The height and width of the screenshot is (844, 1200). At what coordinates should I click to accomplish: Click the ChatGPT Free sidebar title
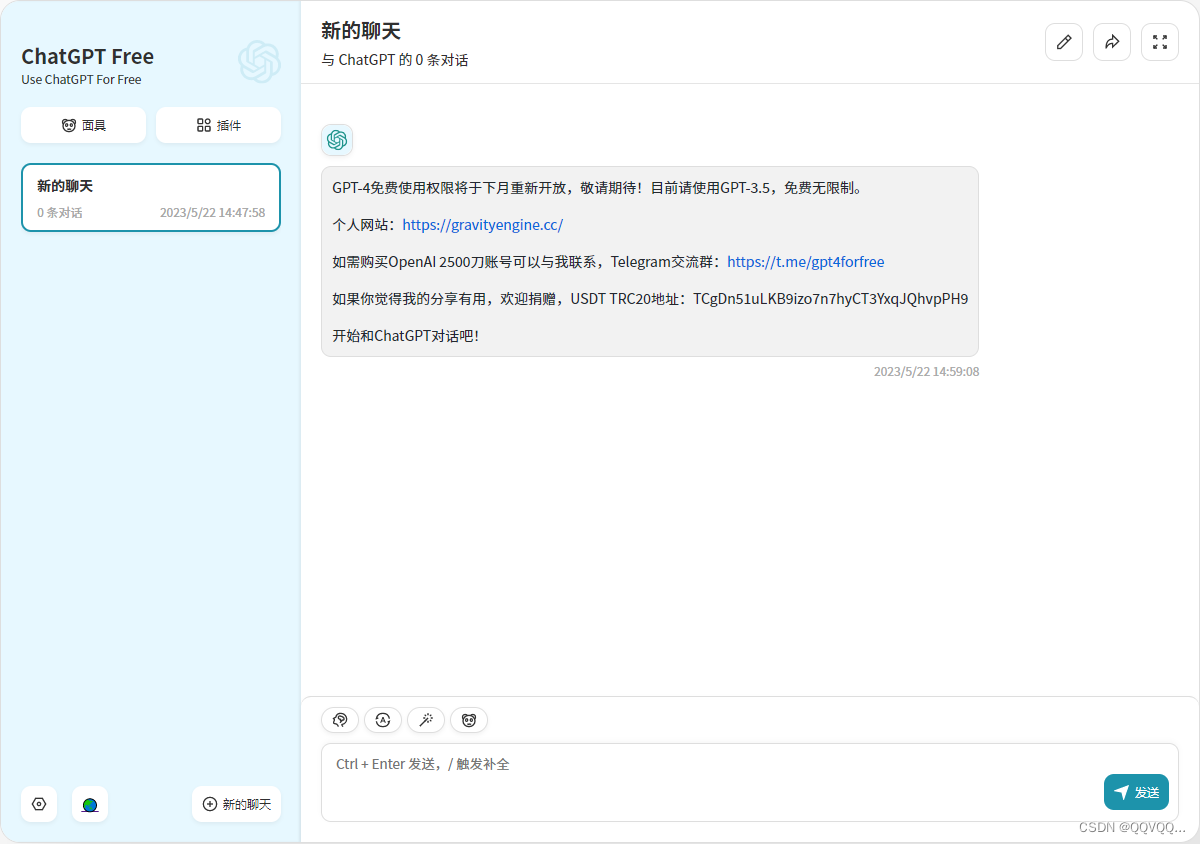88,56
